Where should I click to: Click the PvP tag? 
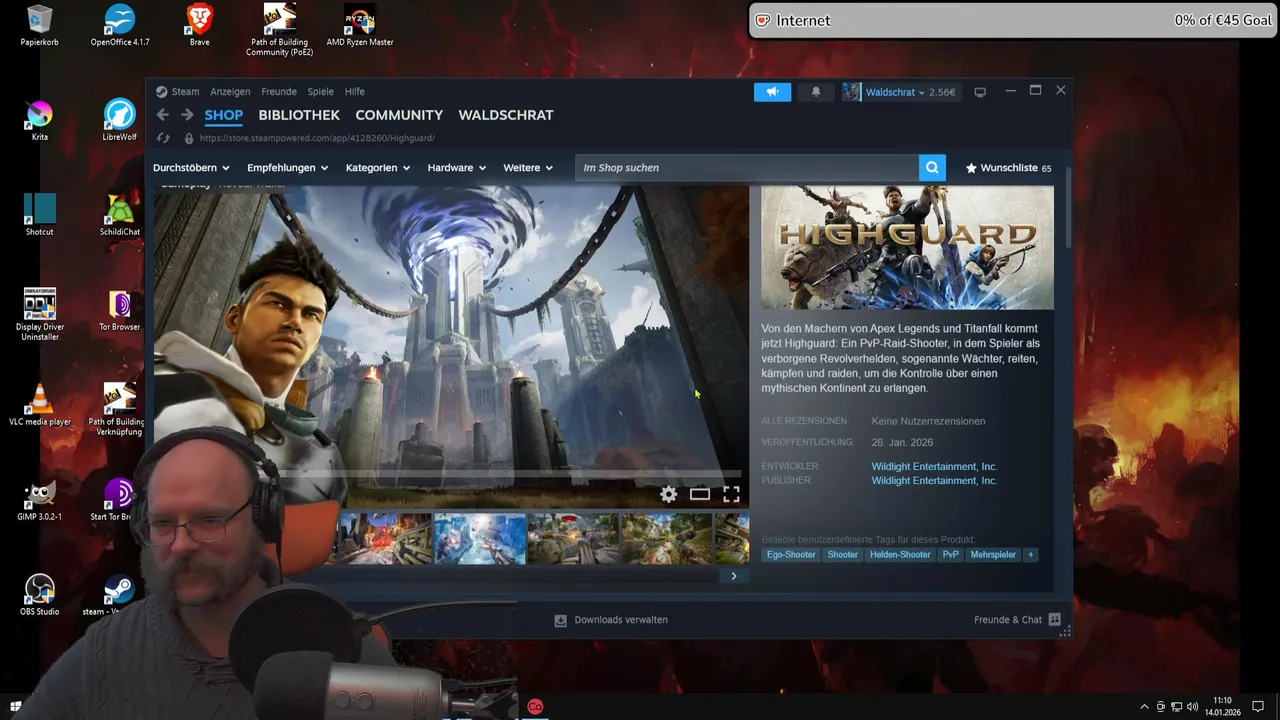tap(950, 555)
